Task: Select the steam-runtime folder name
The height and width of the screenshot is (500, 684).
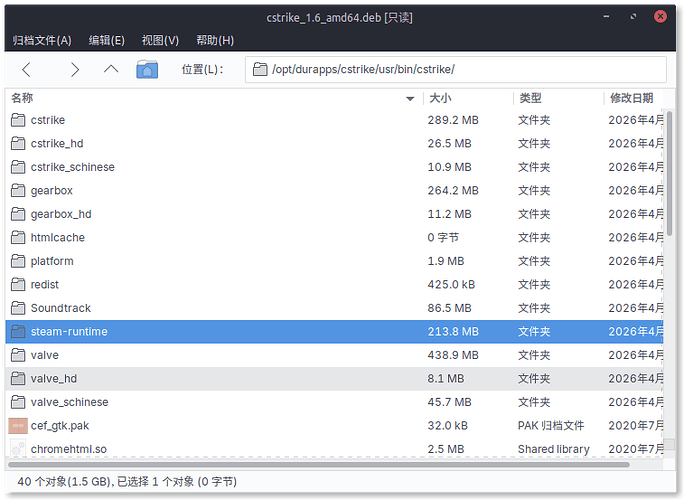Action: 69,332
